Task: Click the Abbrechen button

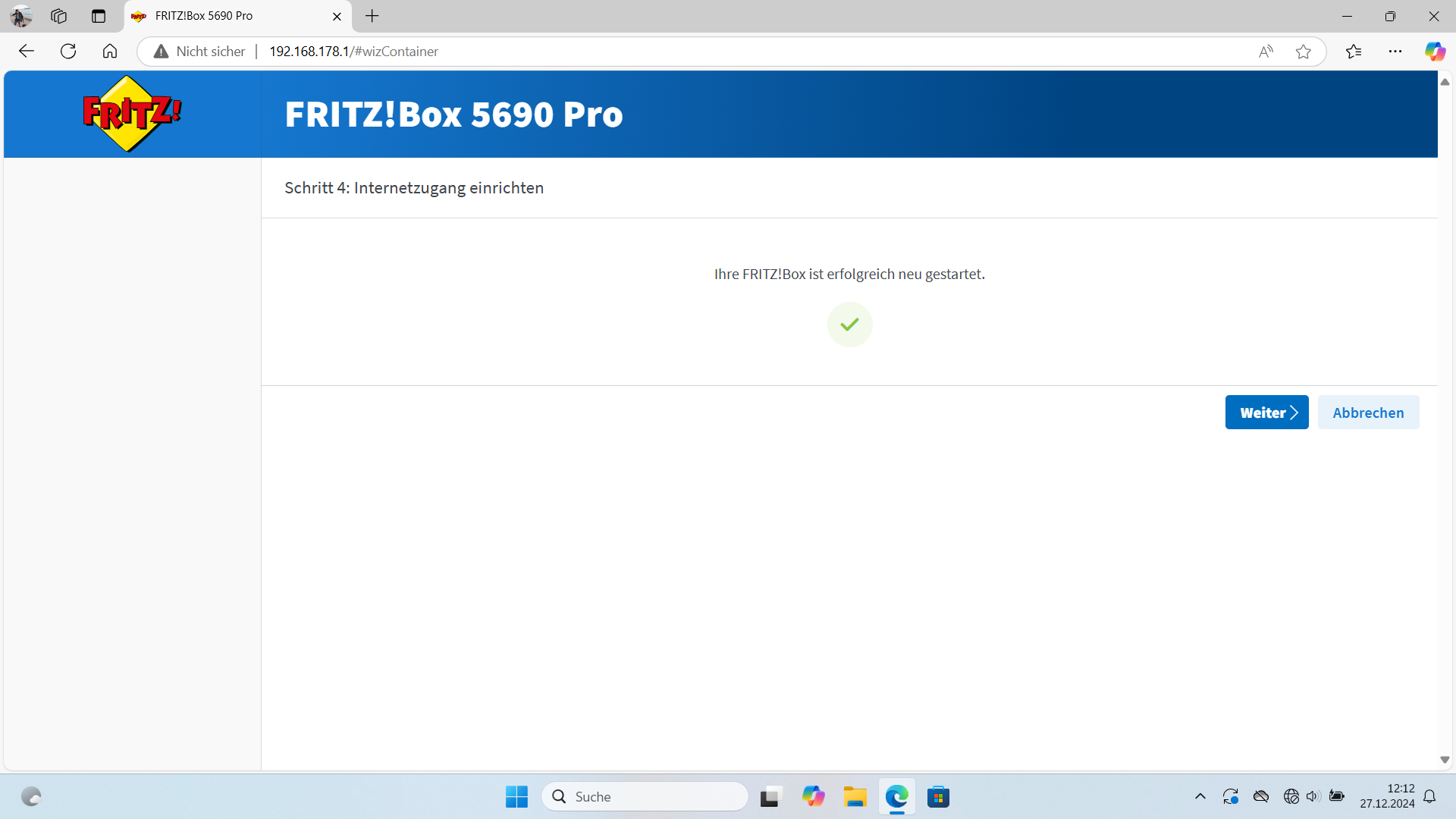Action: 1368,413
